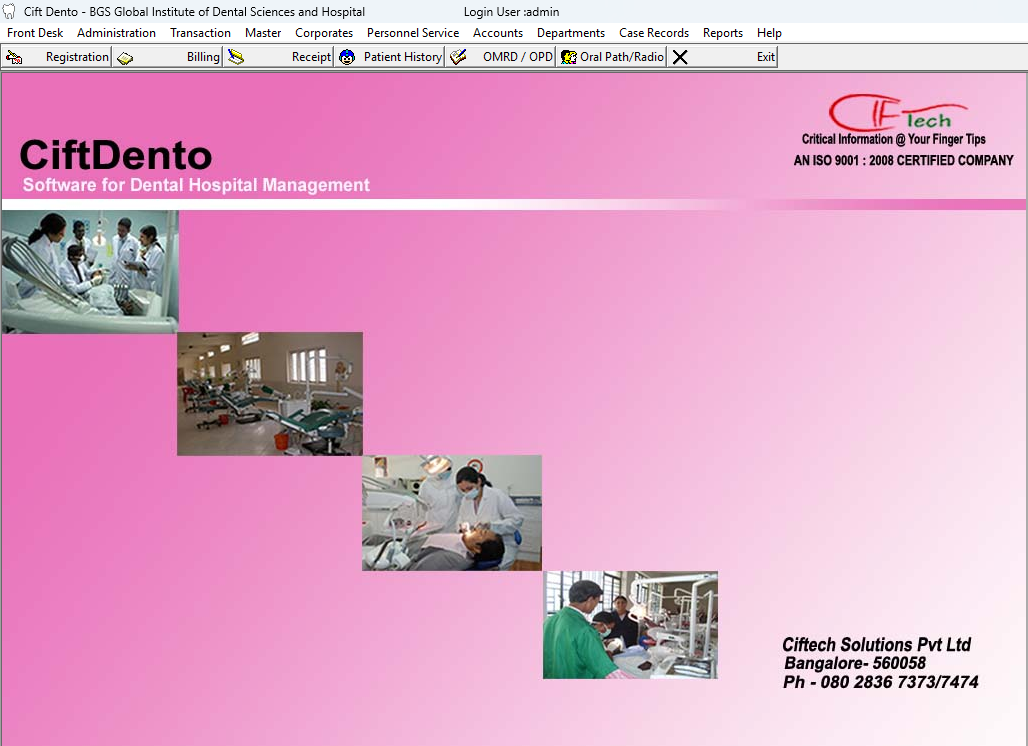The image size is (1028, 746).
Task: Click the Patient History button label
Action: (x=403, y=57)
